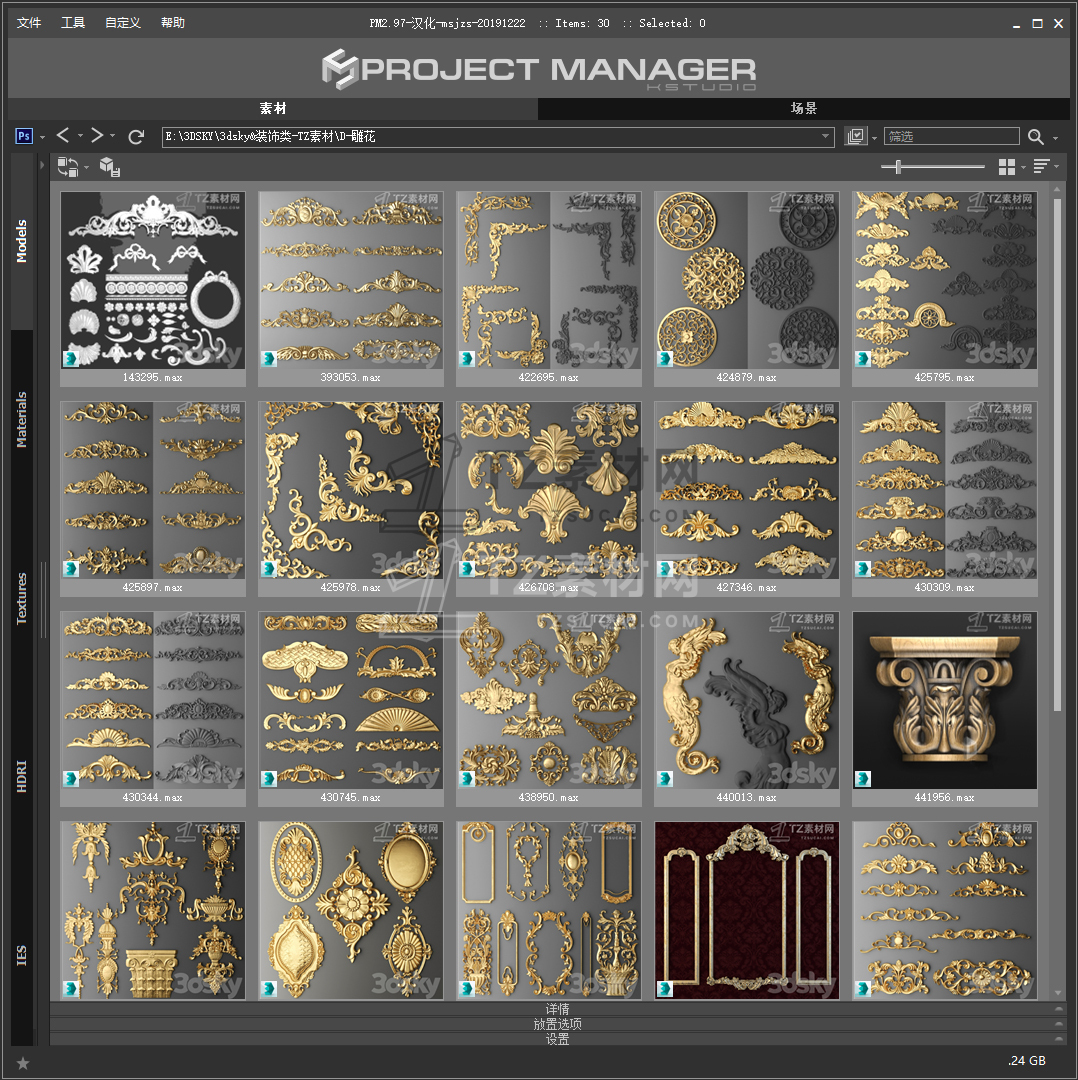
Task: Select the column capital 441956.max thumbnail
Action: [x=945, y=708]
